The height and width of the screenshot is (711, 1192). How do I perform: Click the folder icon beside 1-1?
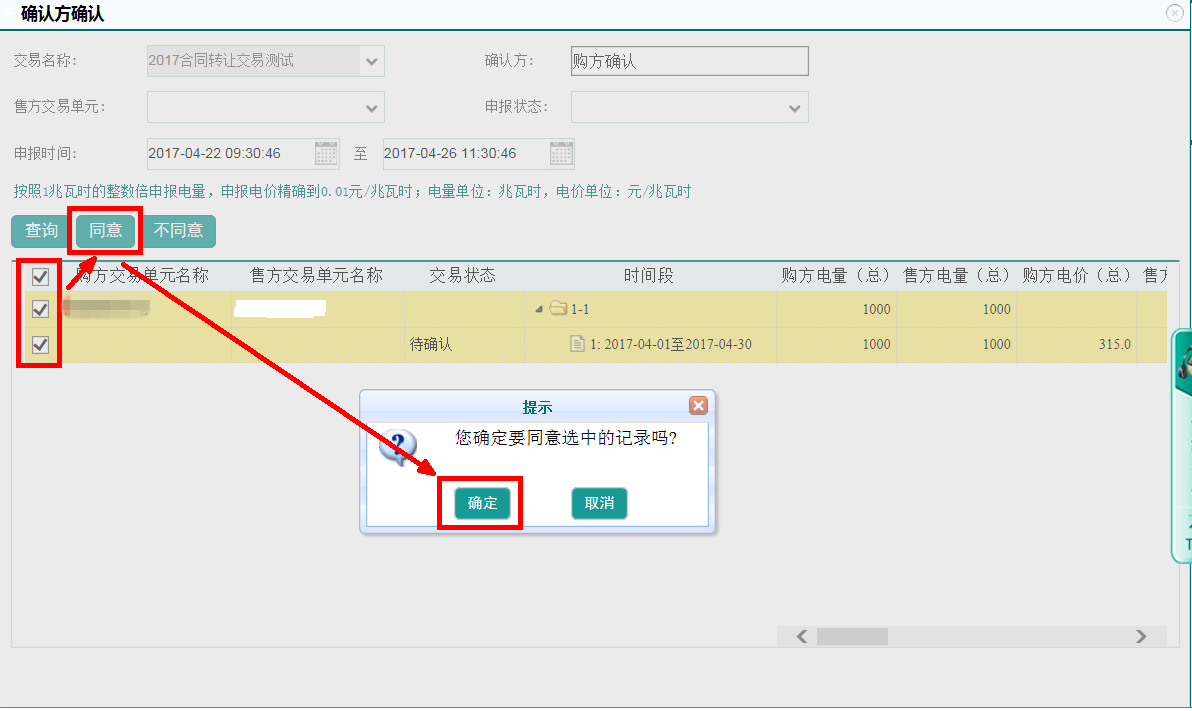coord(558,309)
